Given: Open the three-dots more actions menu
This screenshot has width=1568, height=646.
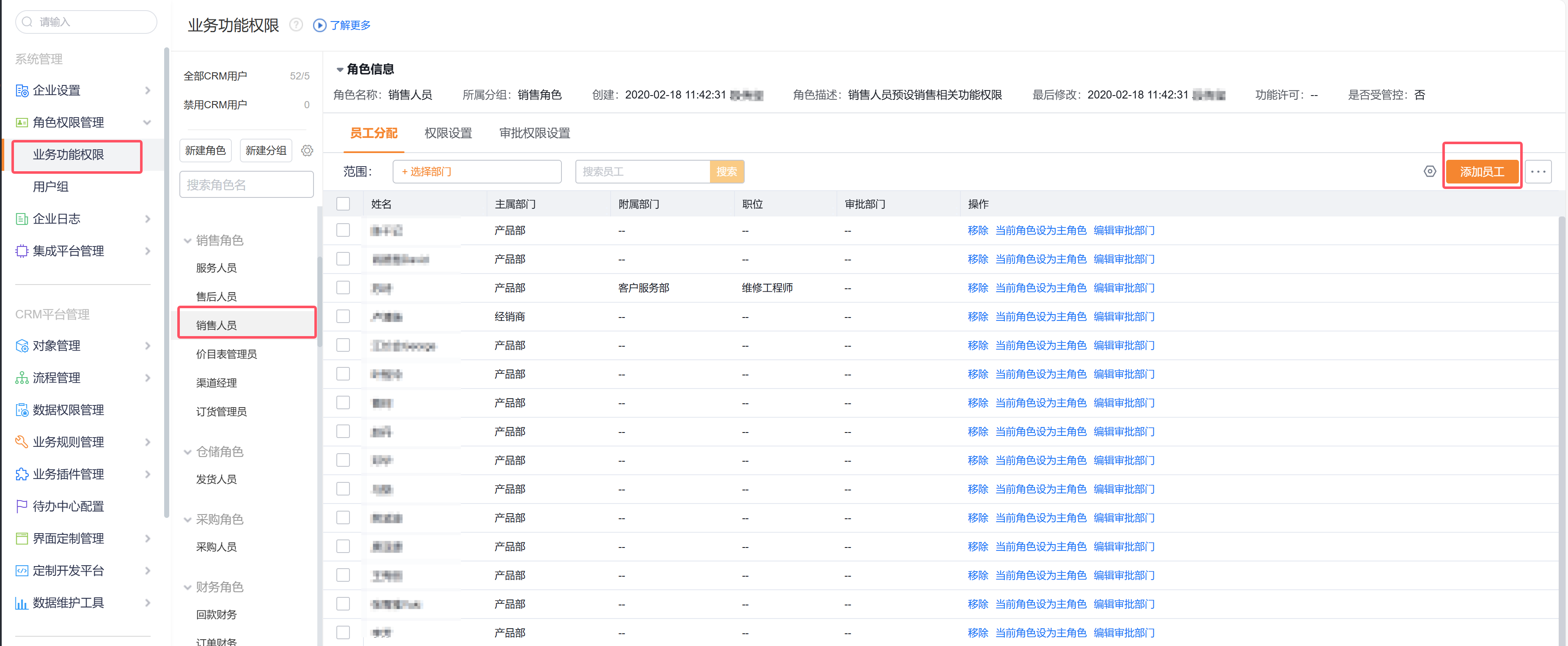Looking at the screenshot, I should coord(1538,172).
